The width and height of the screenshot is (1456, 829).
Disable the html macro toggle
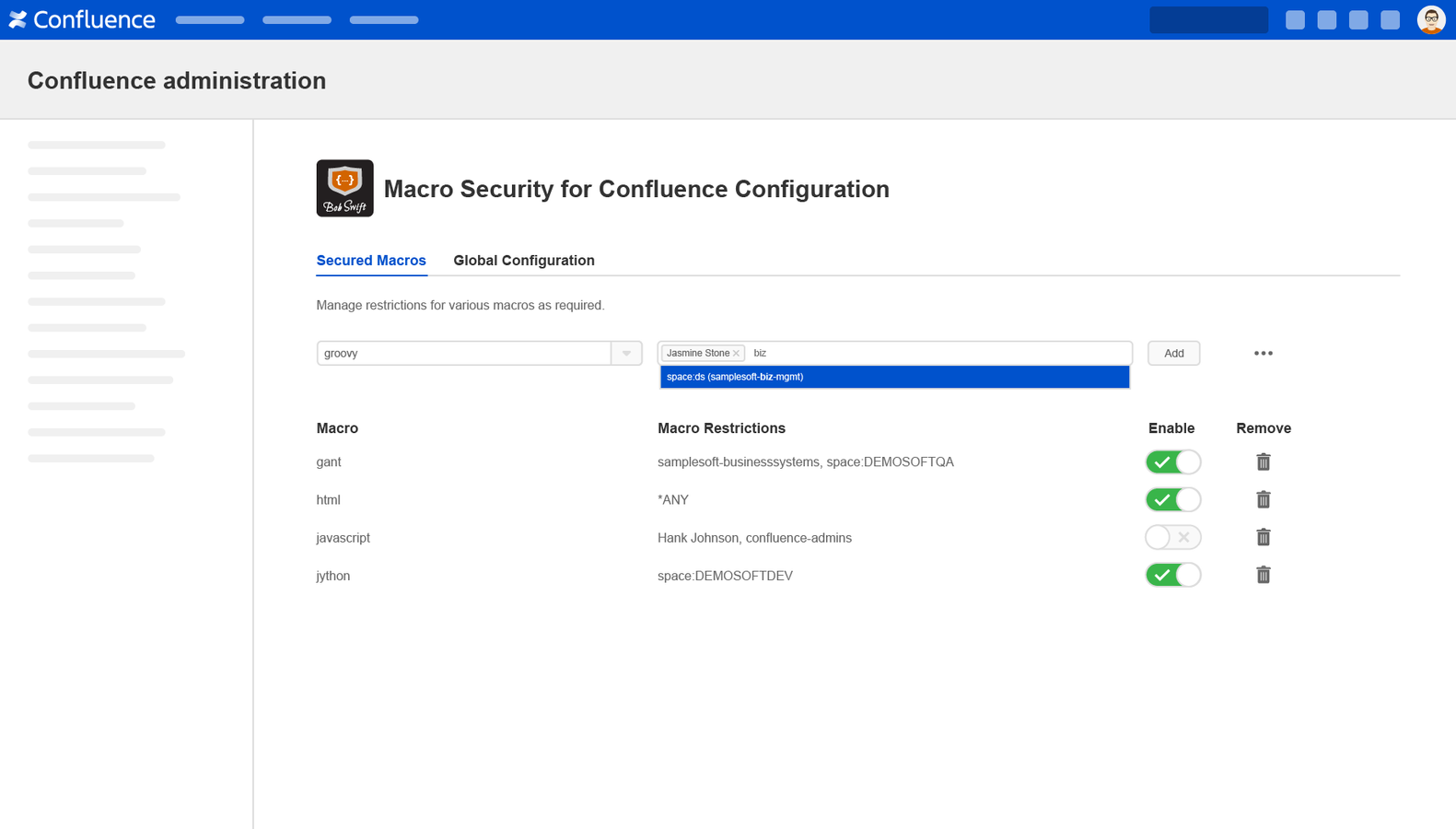[1172, 499]
